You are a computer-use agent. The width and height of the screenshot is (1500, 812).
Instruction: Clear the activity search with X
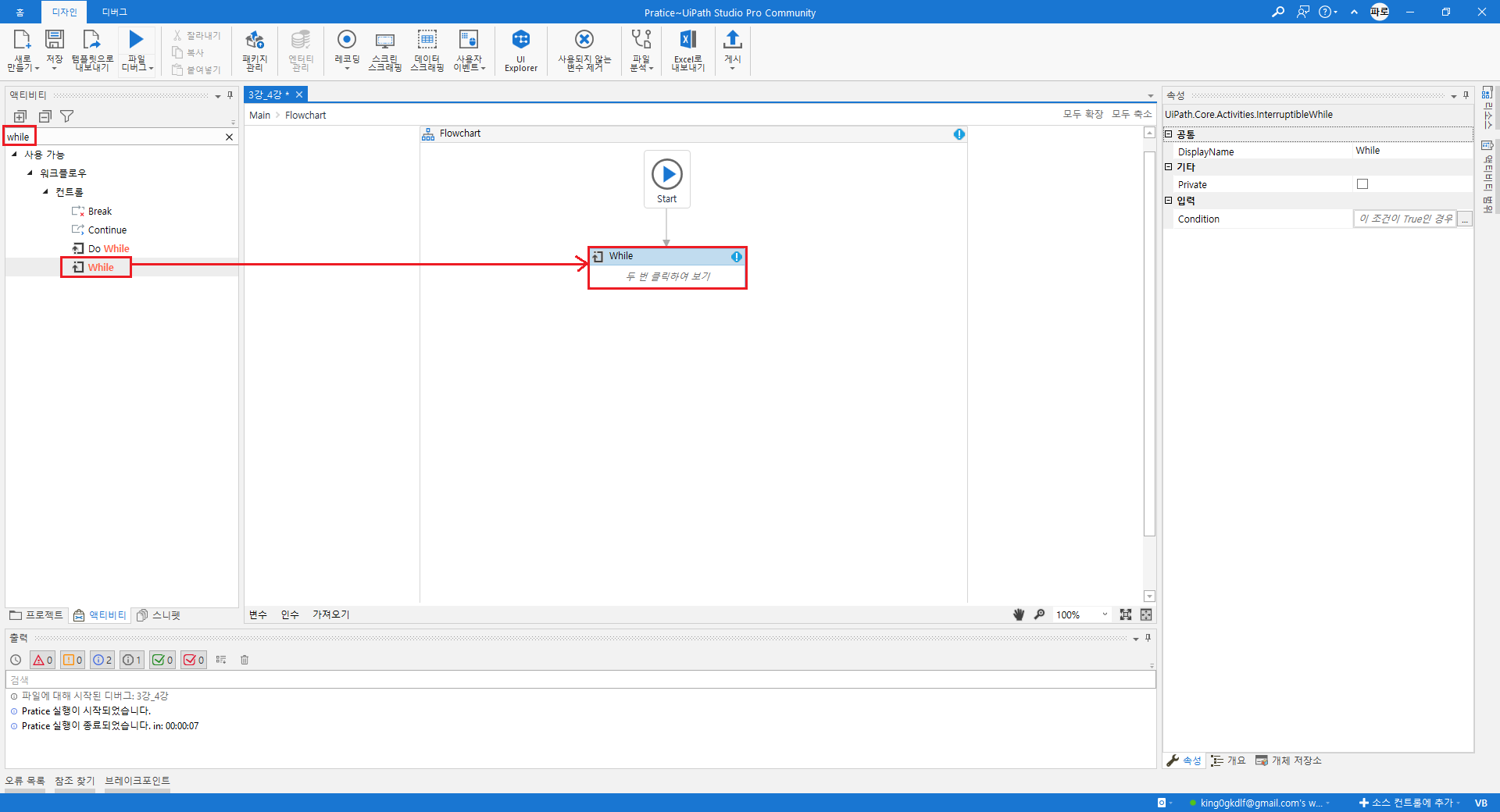point(229,137)
